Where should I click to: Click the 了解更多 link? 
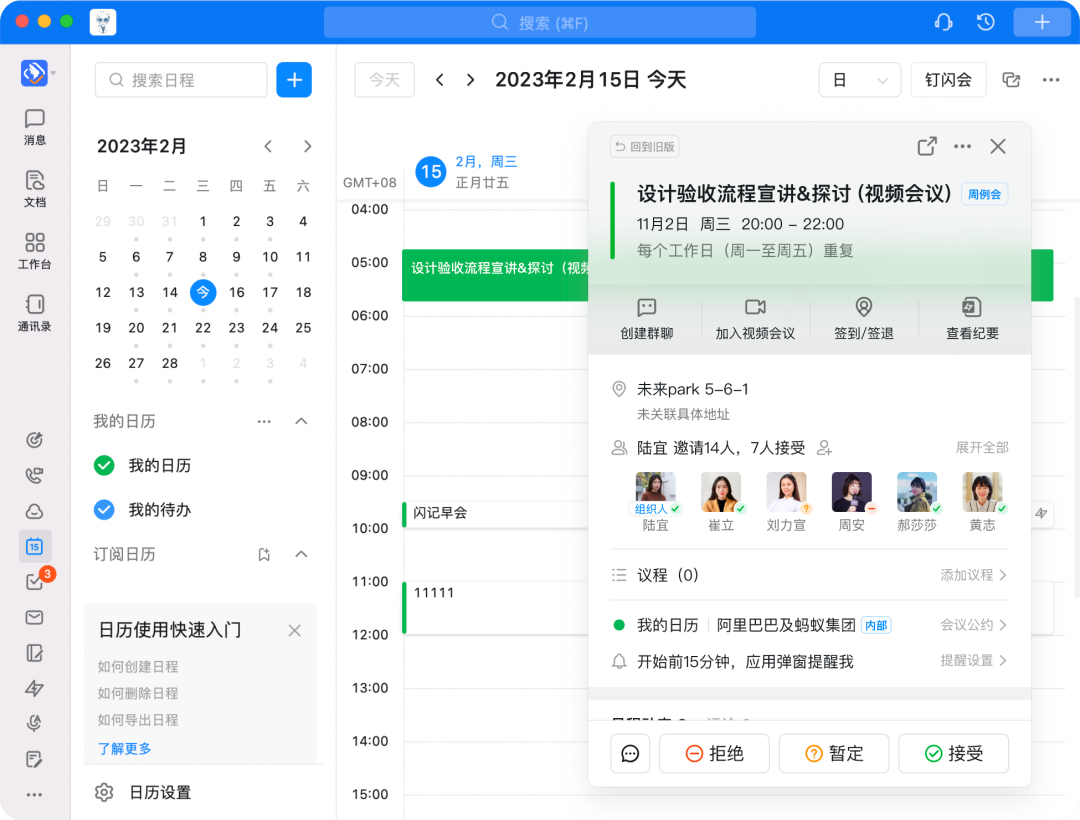(125, 748)
